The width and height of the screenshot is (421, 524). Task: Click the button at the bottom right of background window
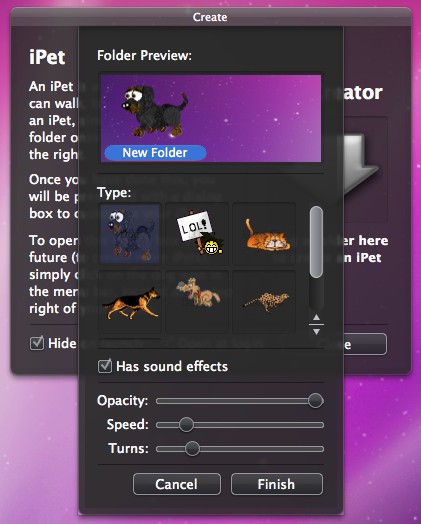tap(365, 344)
